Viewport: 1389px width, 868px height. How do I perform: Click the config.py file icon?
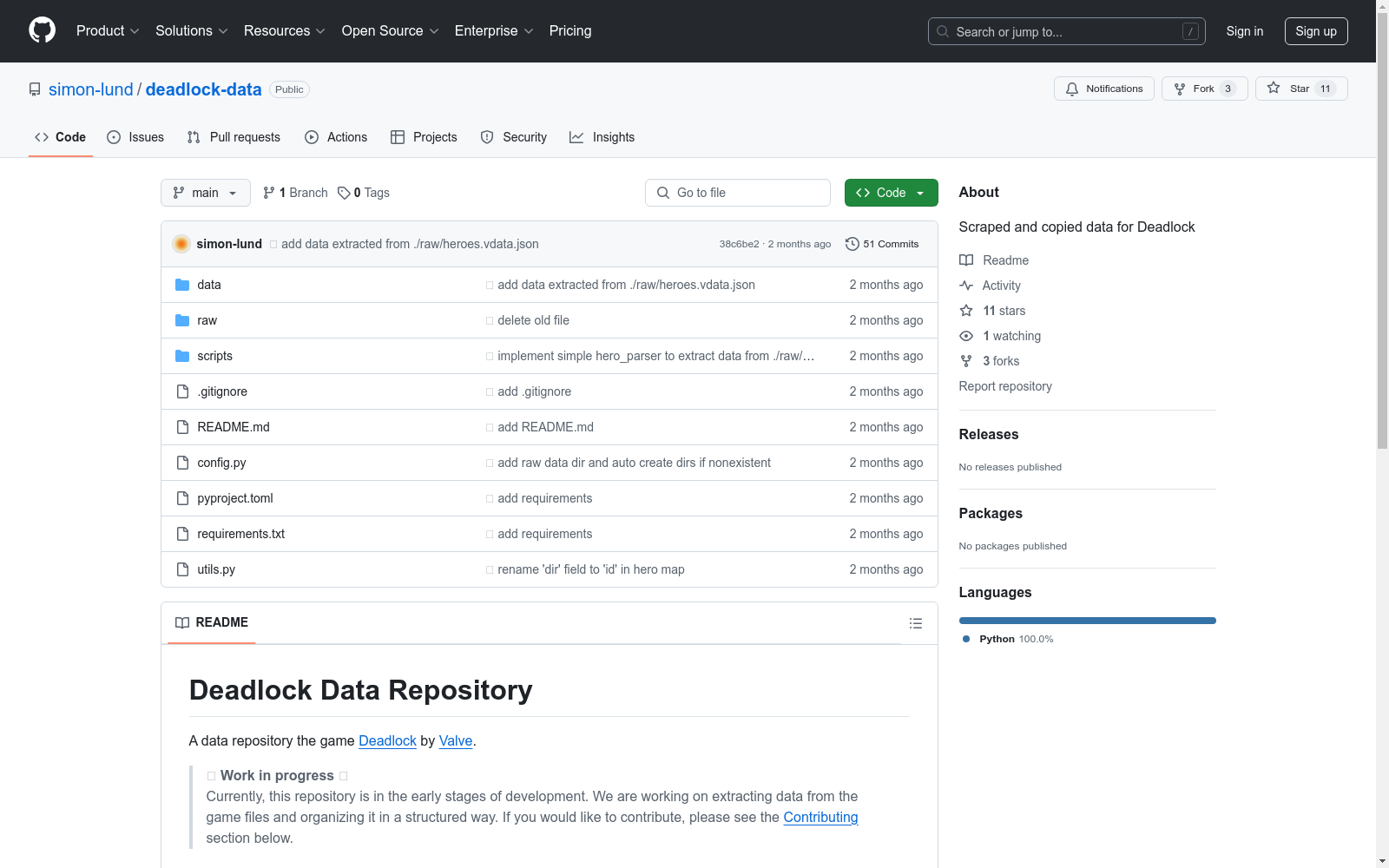click(x=182, y=463)
